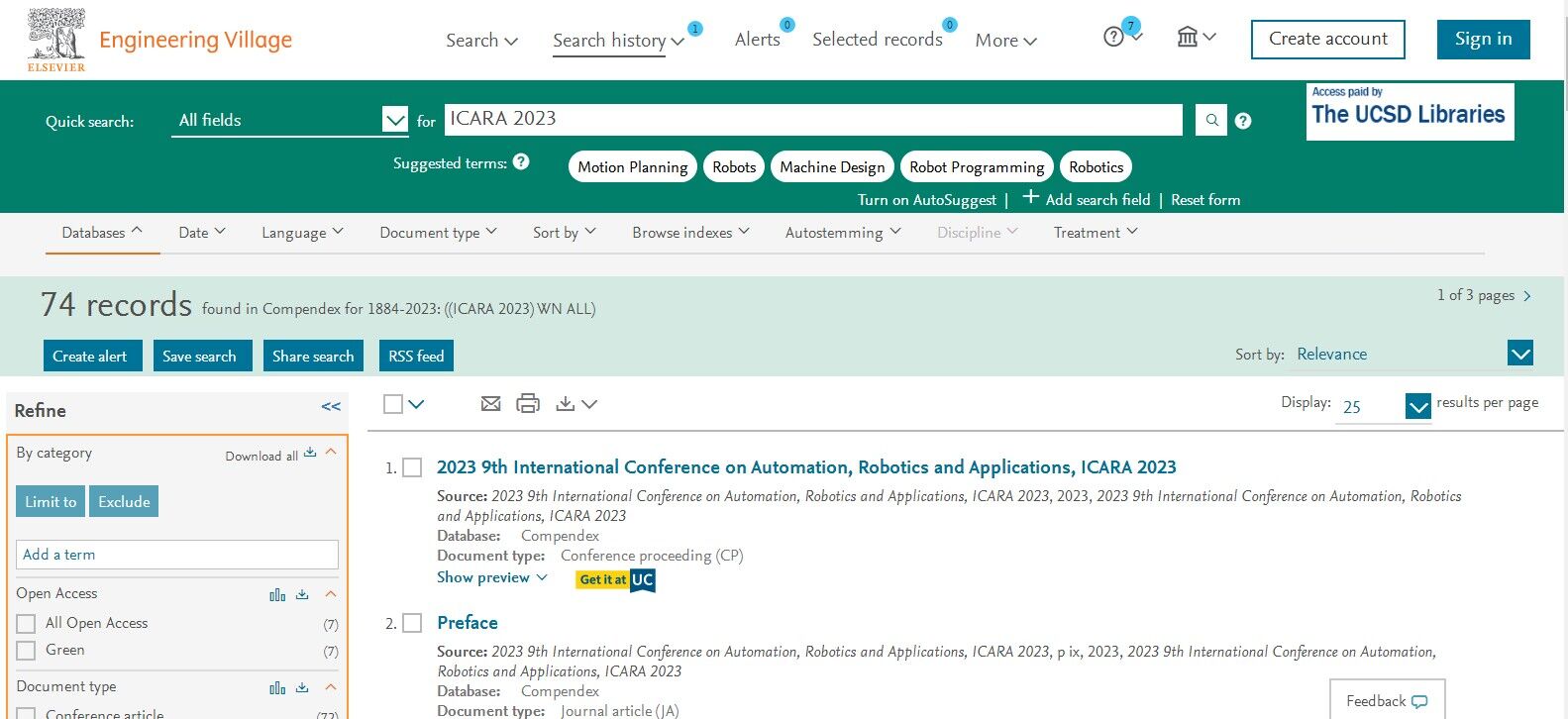The height and width of the screenshot is (719, 1568).
Task: Click Selected records count badge
Action: coord(950,25)
